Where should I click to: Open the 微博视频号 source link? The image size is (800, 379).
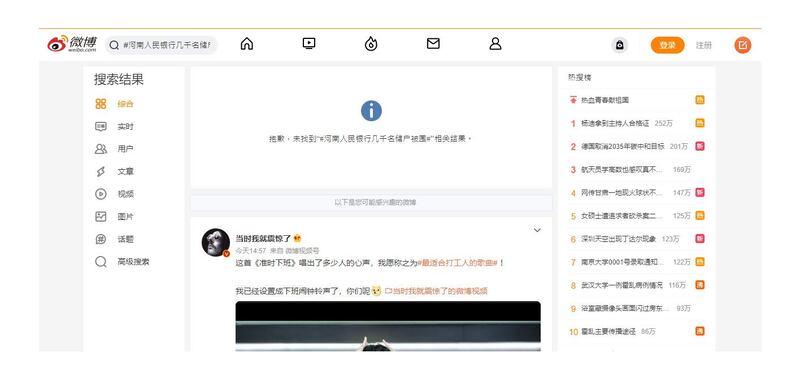point(302,250)
